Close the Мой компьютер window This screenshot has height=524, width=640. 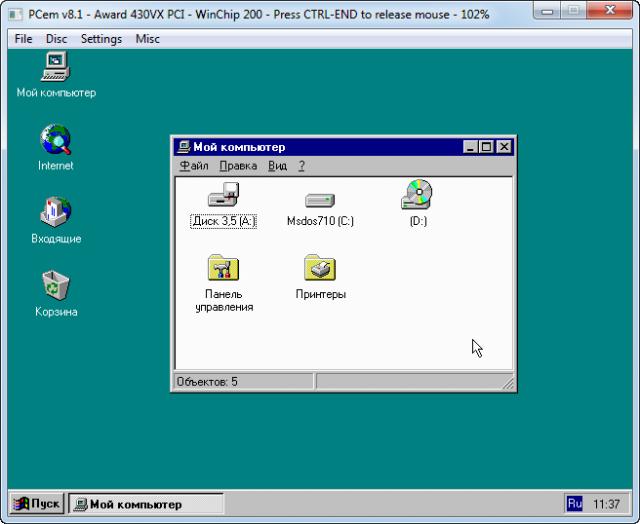tap(504, 147)
